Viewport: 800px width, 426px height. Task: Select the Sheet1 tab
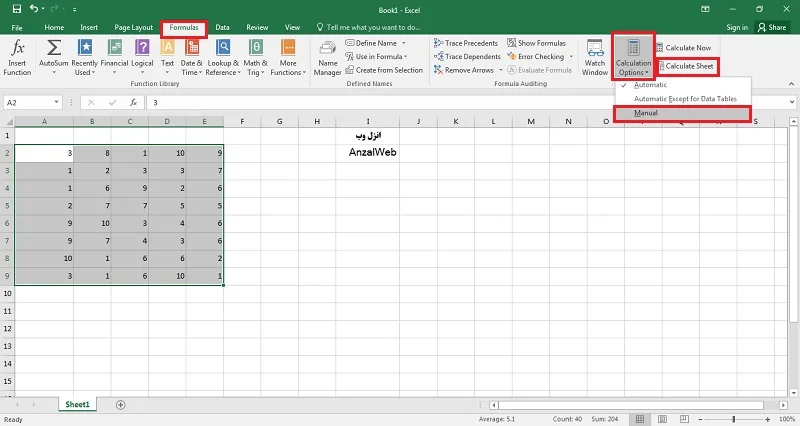(77, 405)
